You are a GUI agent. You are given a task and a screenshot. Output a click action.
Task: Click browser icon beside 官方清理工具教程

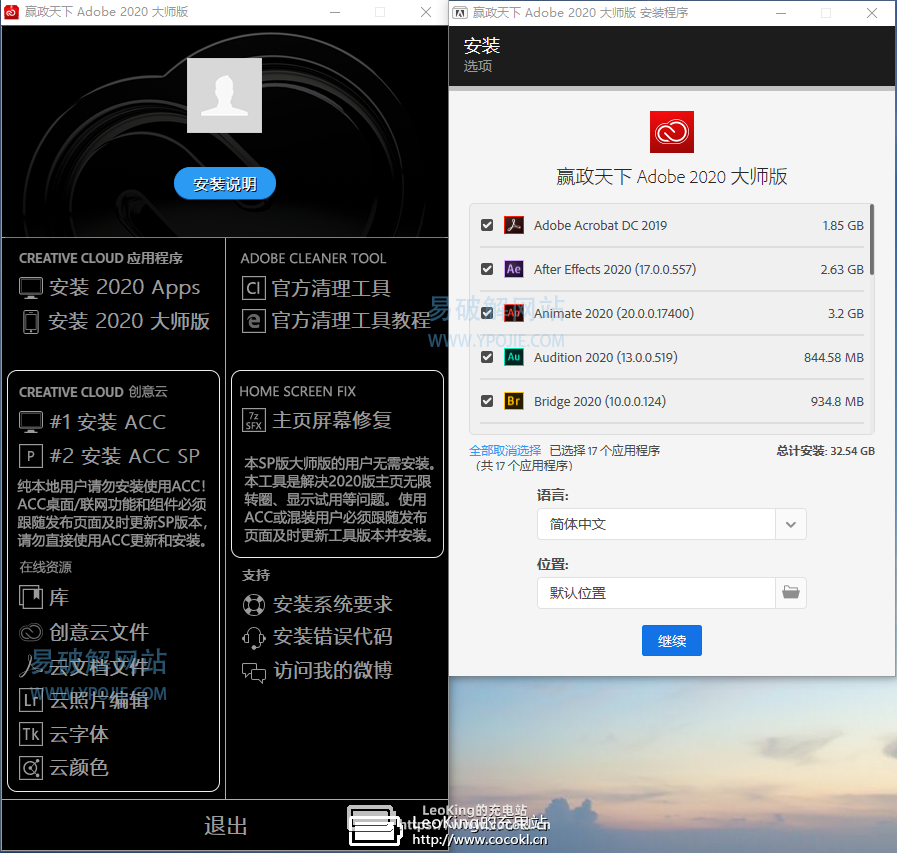[x=253, y=321]
